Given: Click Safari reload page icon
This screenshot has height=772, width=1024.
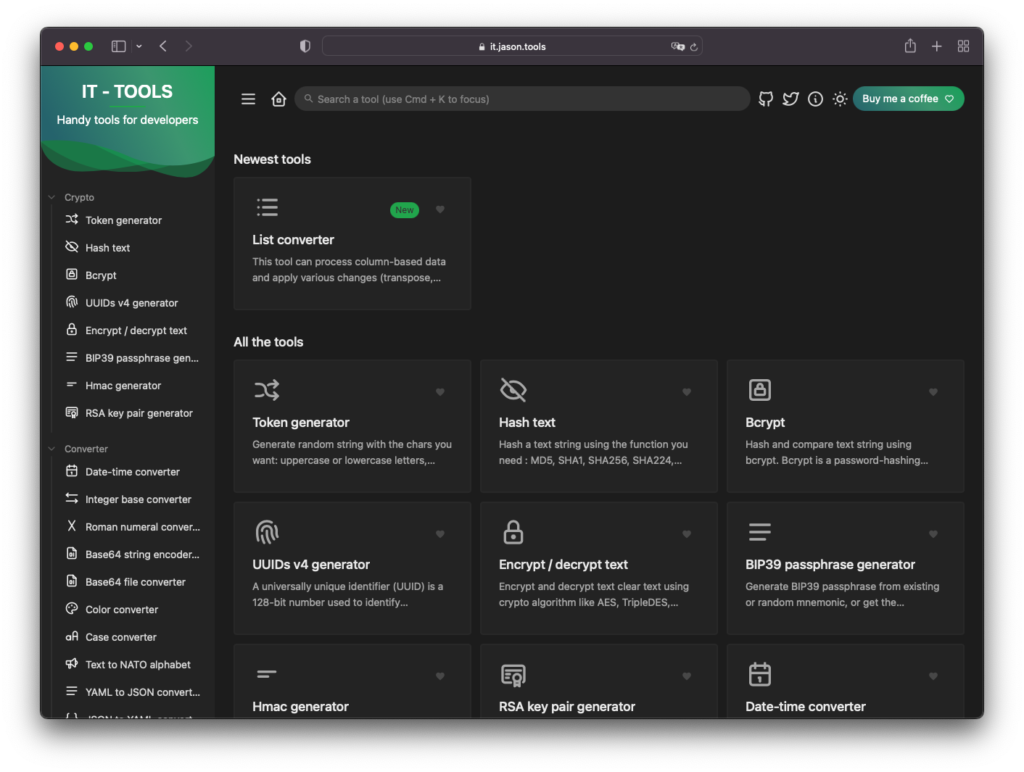Looking at the screenshot, I should click(694, 47).
